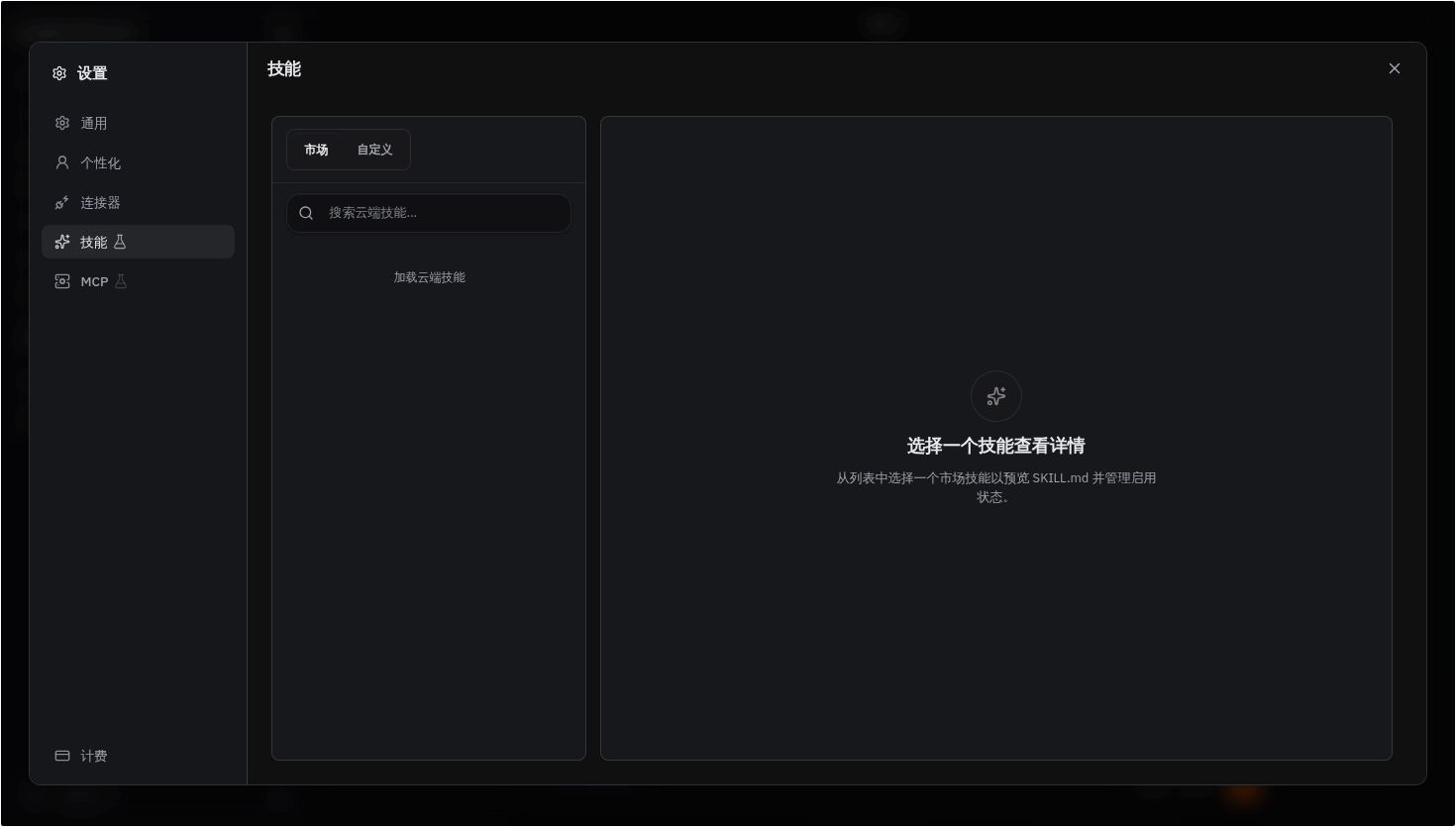Click the gear icon next to 通用

(x=62, y=123)
